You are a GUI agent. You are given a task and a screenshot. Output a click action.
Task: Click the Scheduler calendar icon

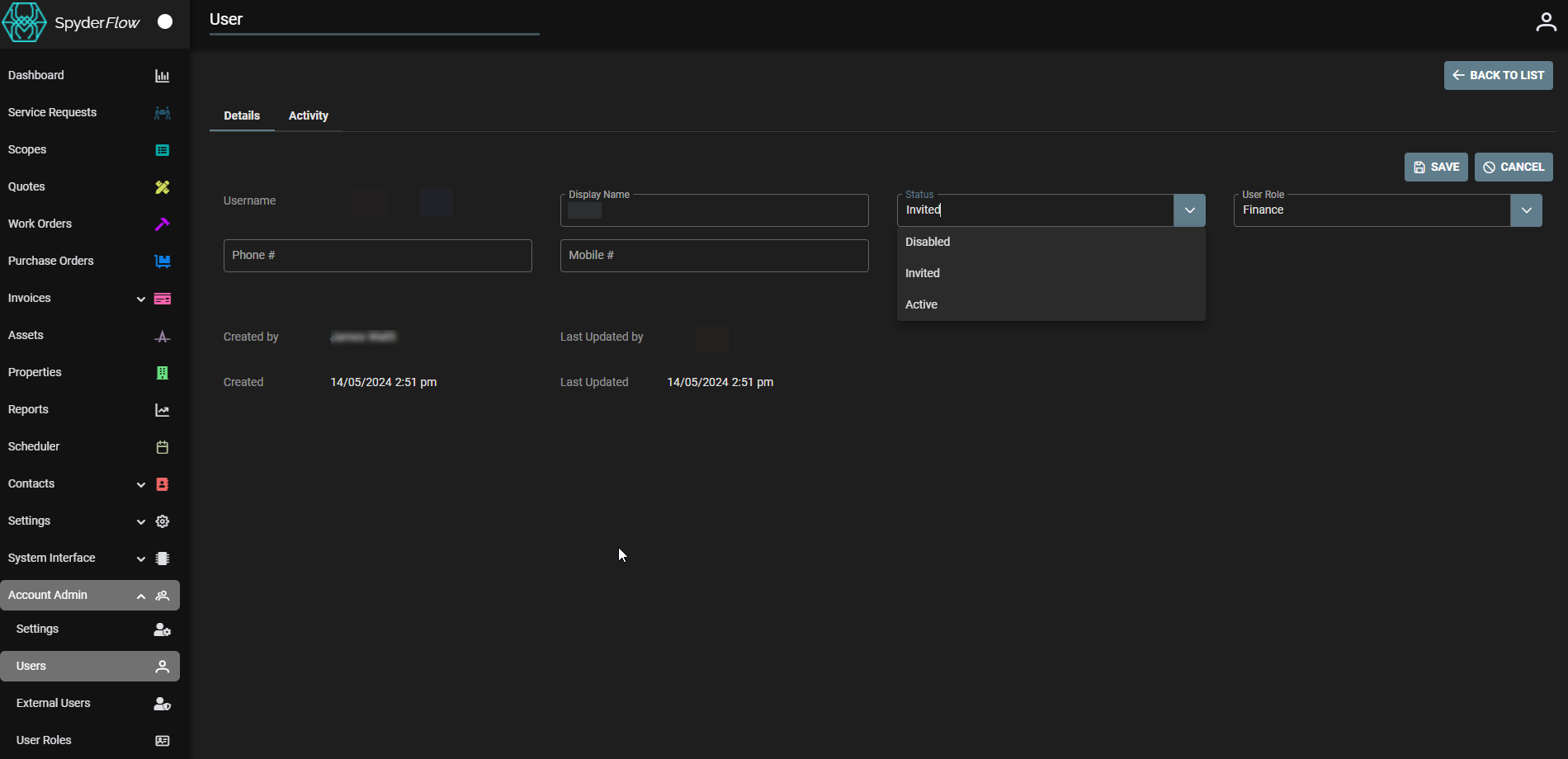(x=162, y=447)
